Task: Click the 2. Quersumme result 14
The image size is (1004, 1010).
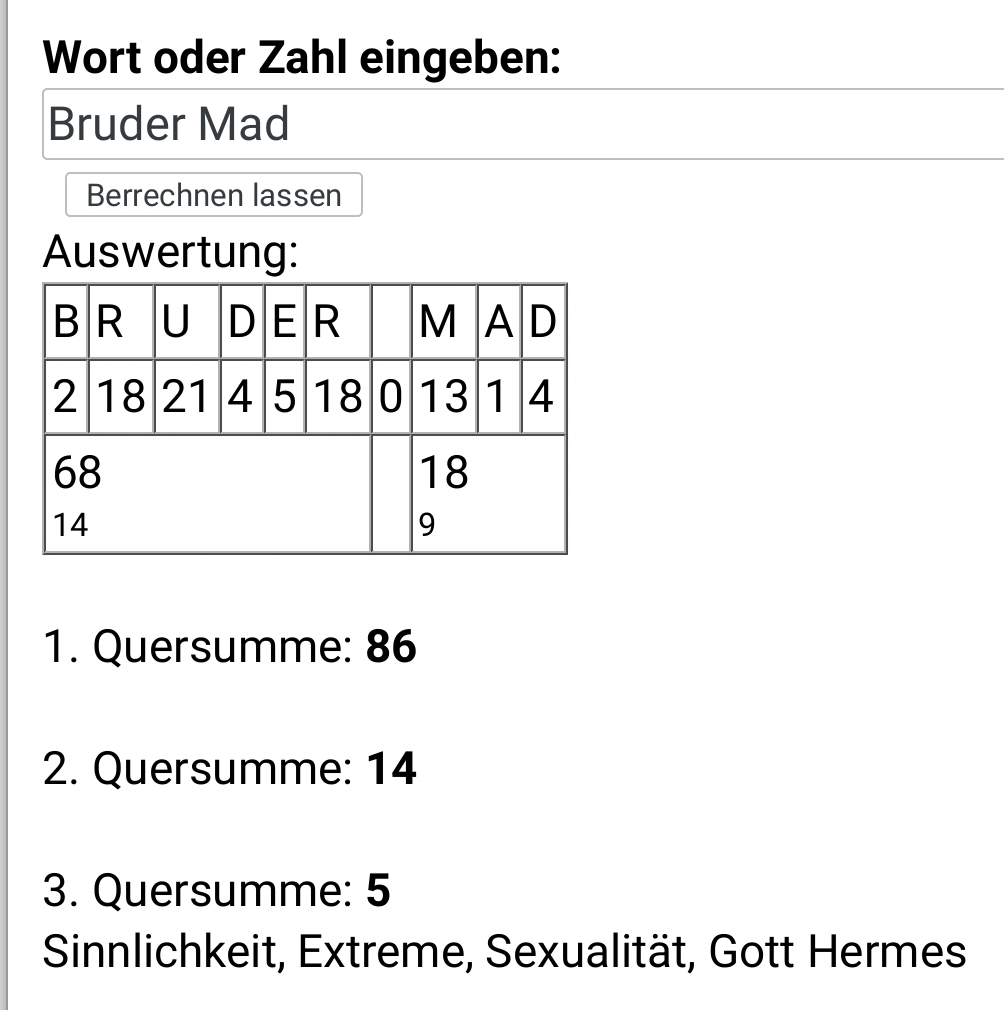Action: (x=391, y=768)
